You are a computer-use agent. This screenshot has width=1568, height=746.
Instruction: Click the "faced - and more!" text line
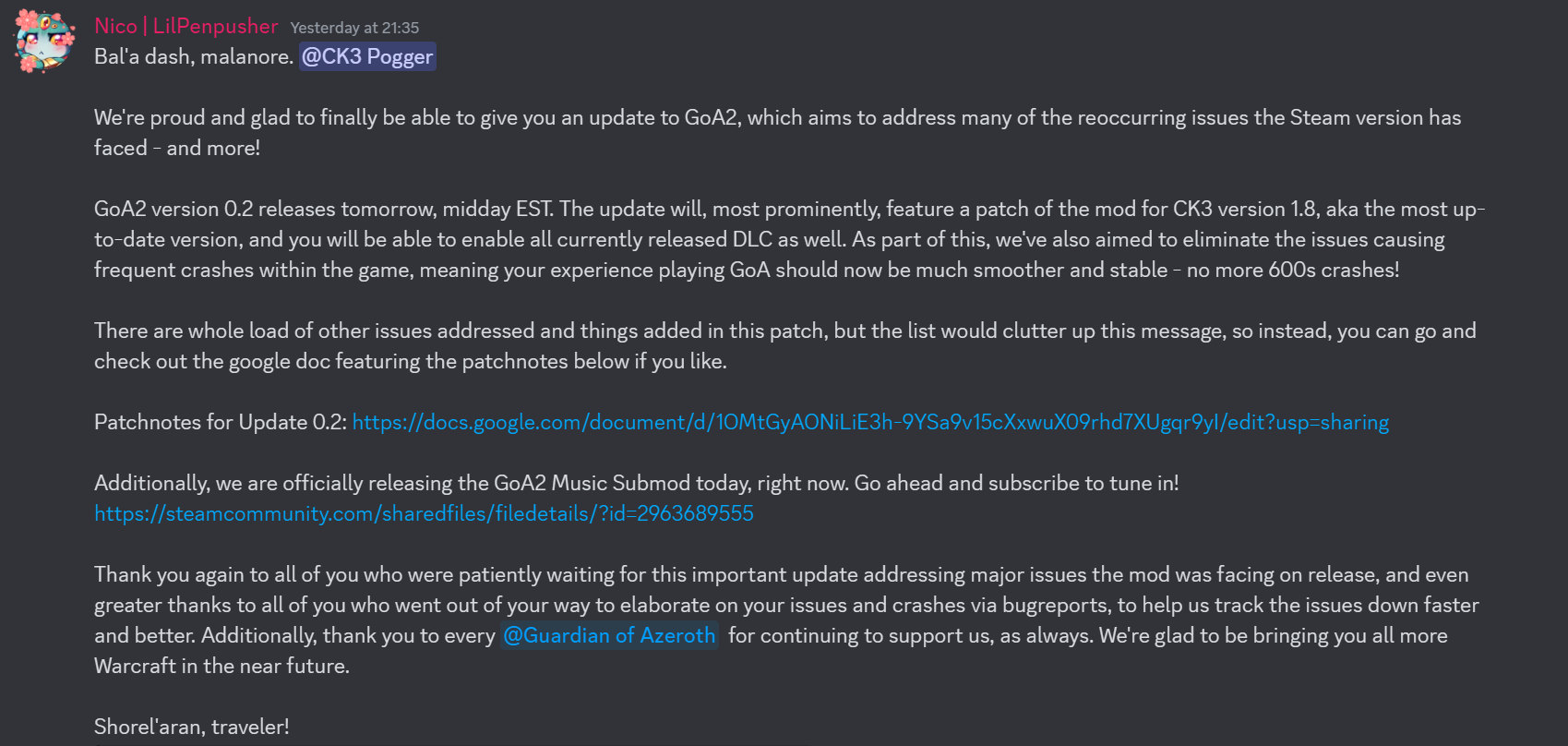point(177,148)
